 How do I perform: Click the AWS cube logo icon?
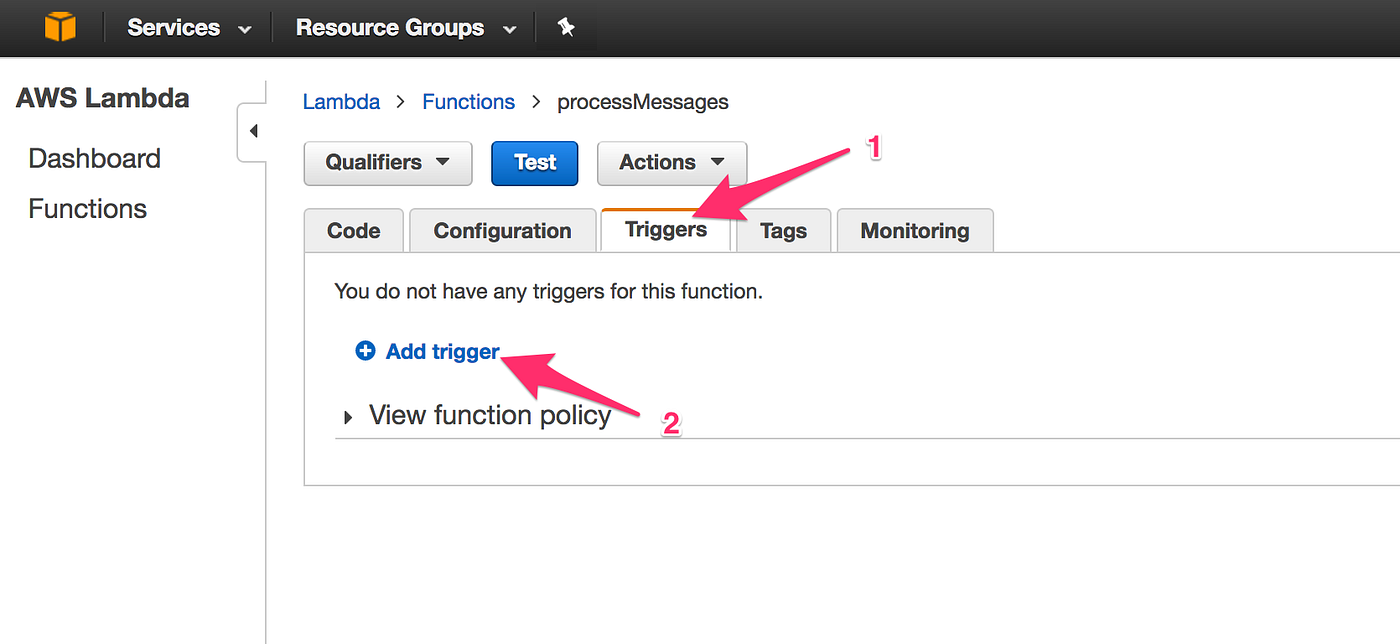60,27
